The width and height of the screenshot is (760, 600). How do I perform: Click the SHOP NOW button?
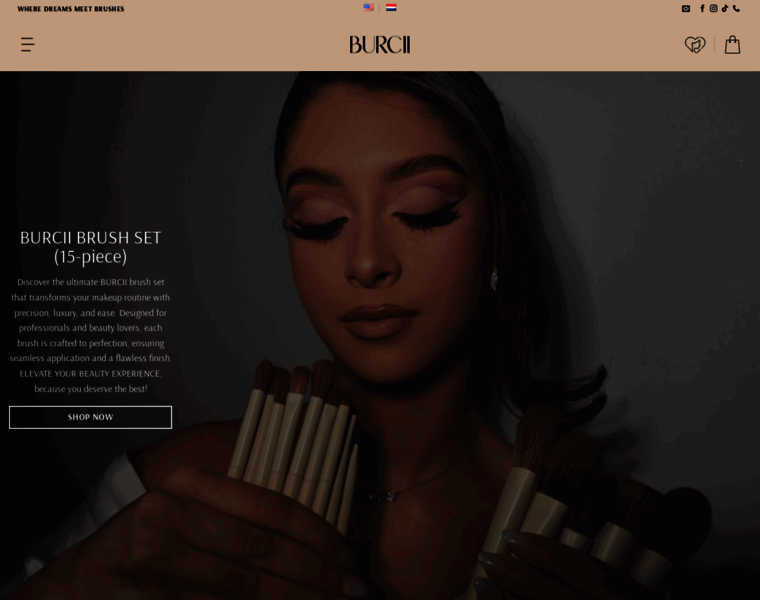(91, 417)
